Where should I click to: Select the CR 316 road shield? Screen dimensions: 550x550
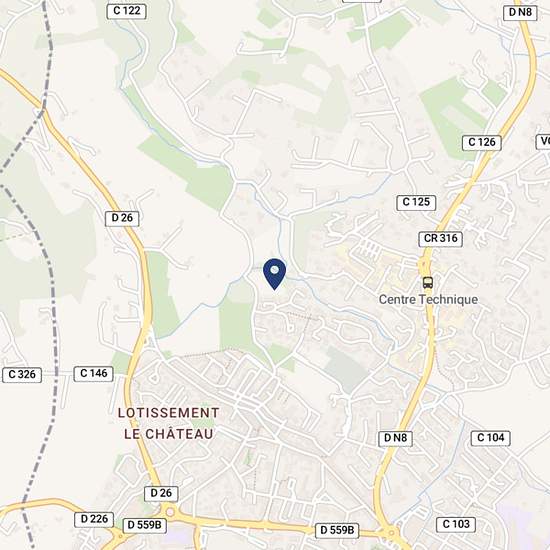coord(441,239)
